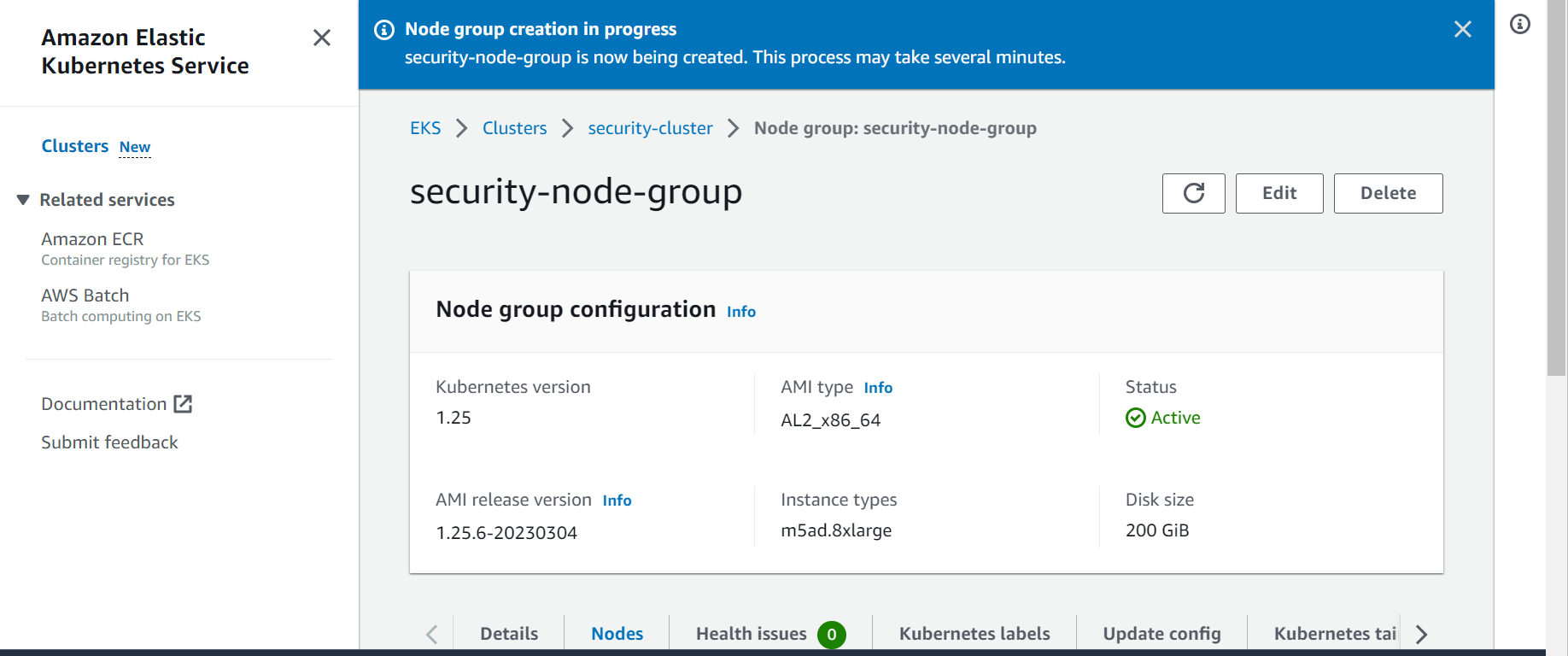Select the AMI release version 1.25.6-20230304
The image size is (1568, 656).
tap(506, 533)
